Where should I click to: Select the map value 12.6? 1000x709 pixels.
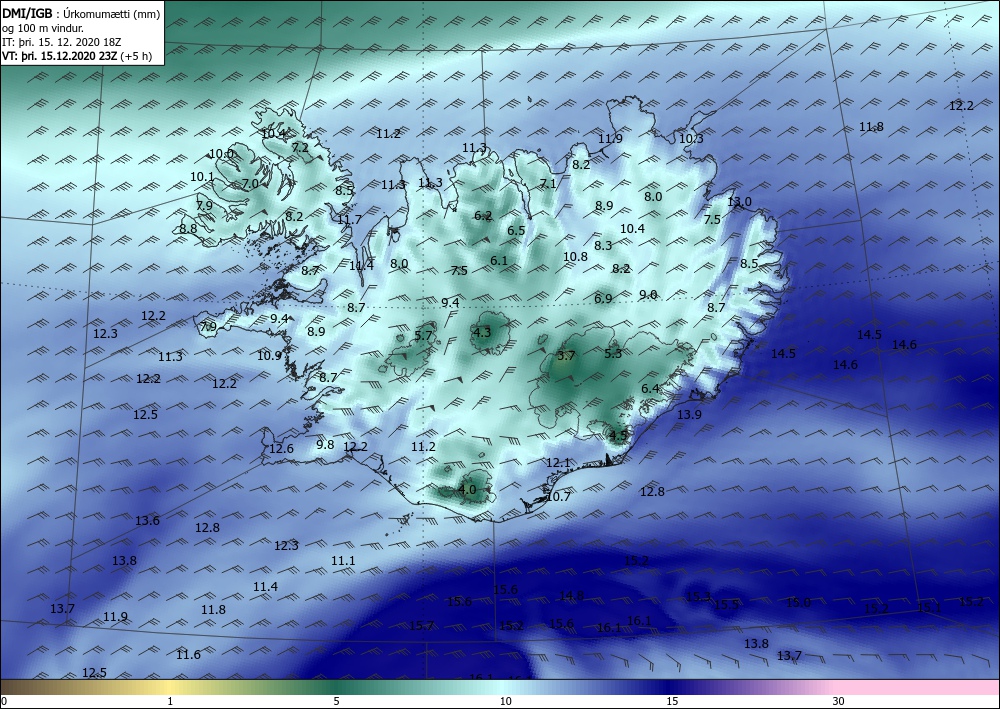(281, 449)
